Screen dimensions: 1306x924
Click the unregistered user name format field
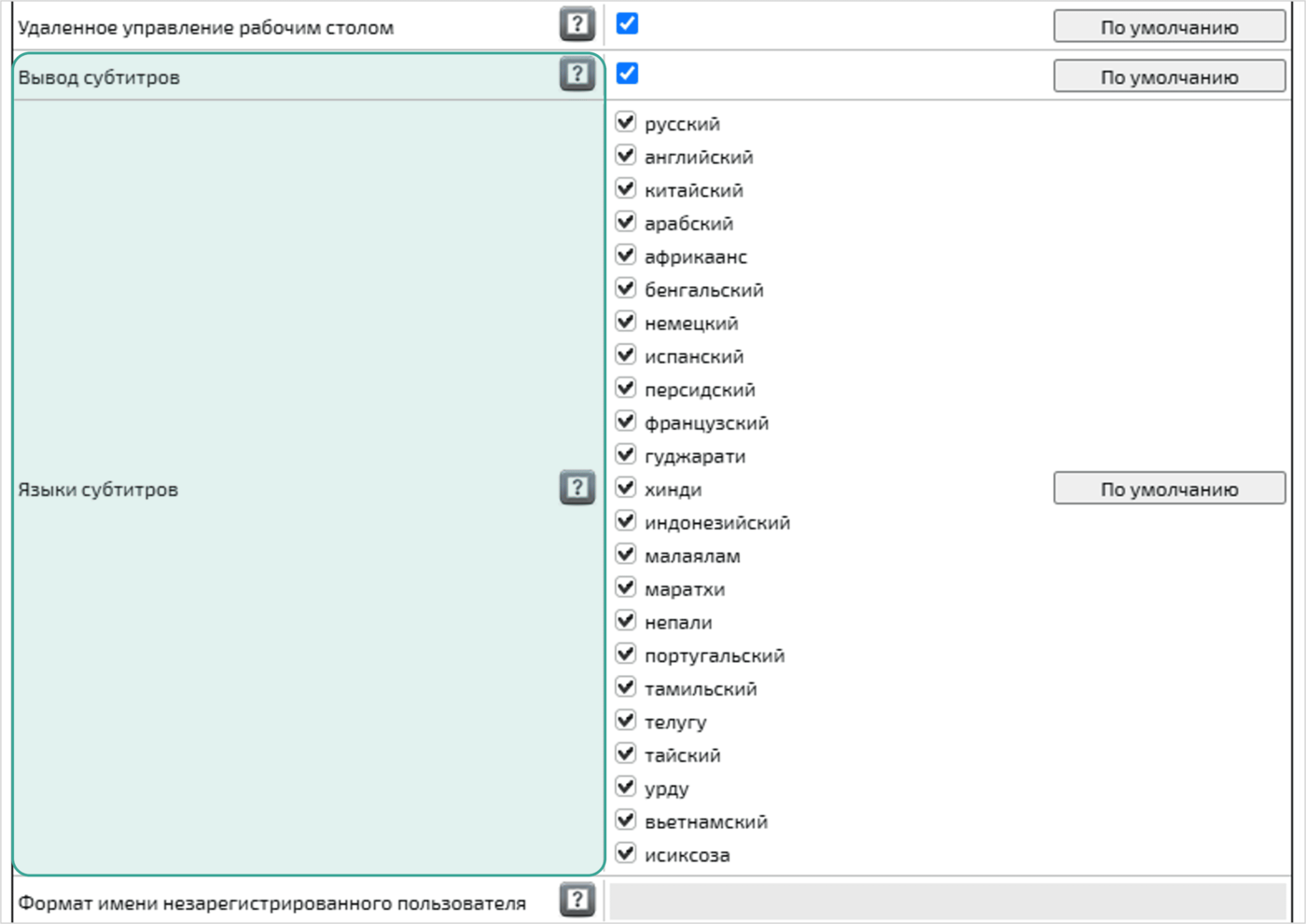(947, 902)
